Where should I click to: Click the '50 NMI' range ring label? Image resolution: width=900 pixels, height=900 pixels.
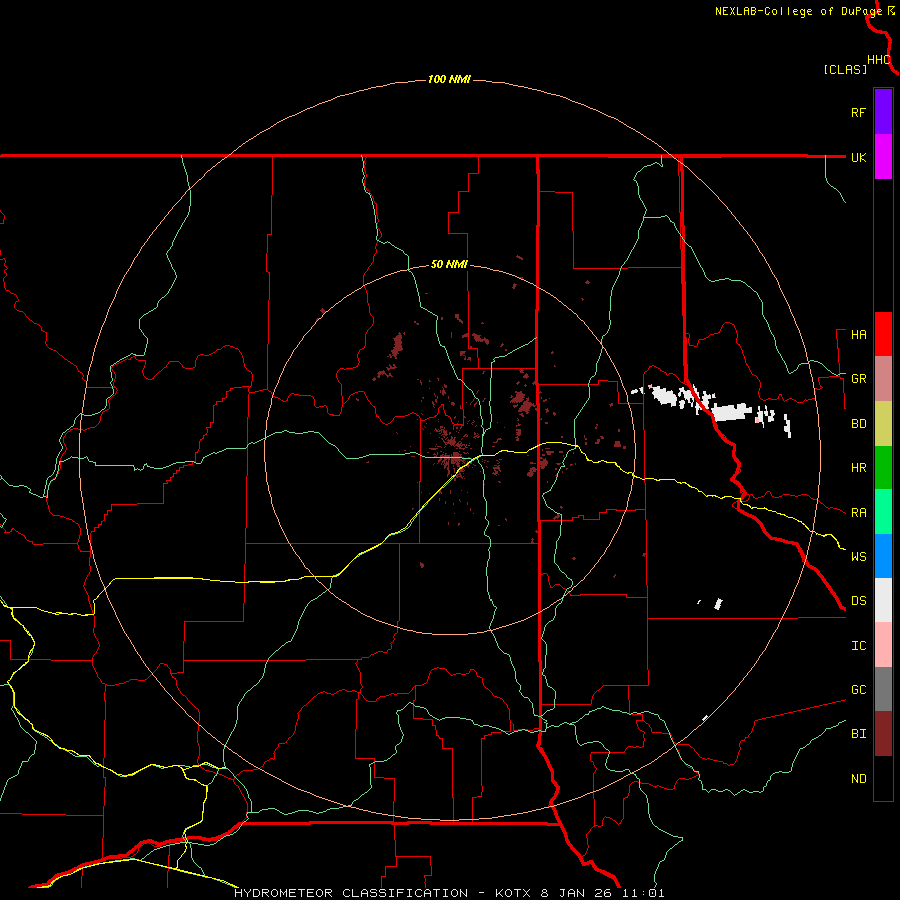[x=449, y=265]
